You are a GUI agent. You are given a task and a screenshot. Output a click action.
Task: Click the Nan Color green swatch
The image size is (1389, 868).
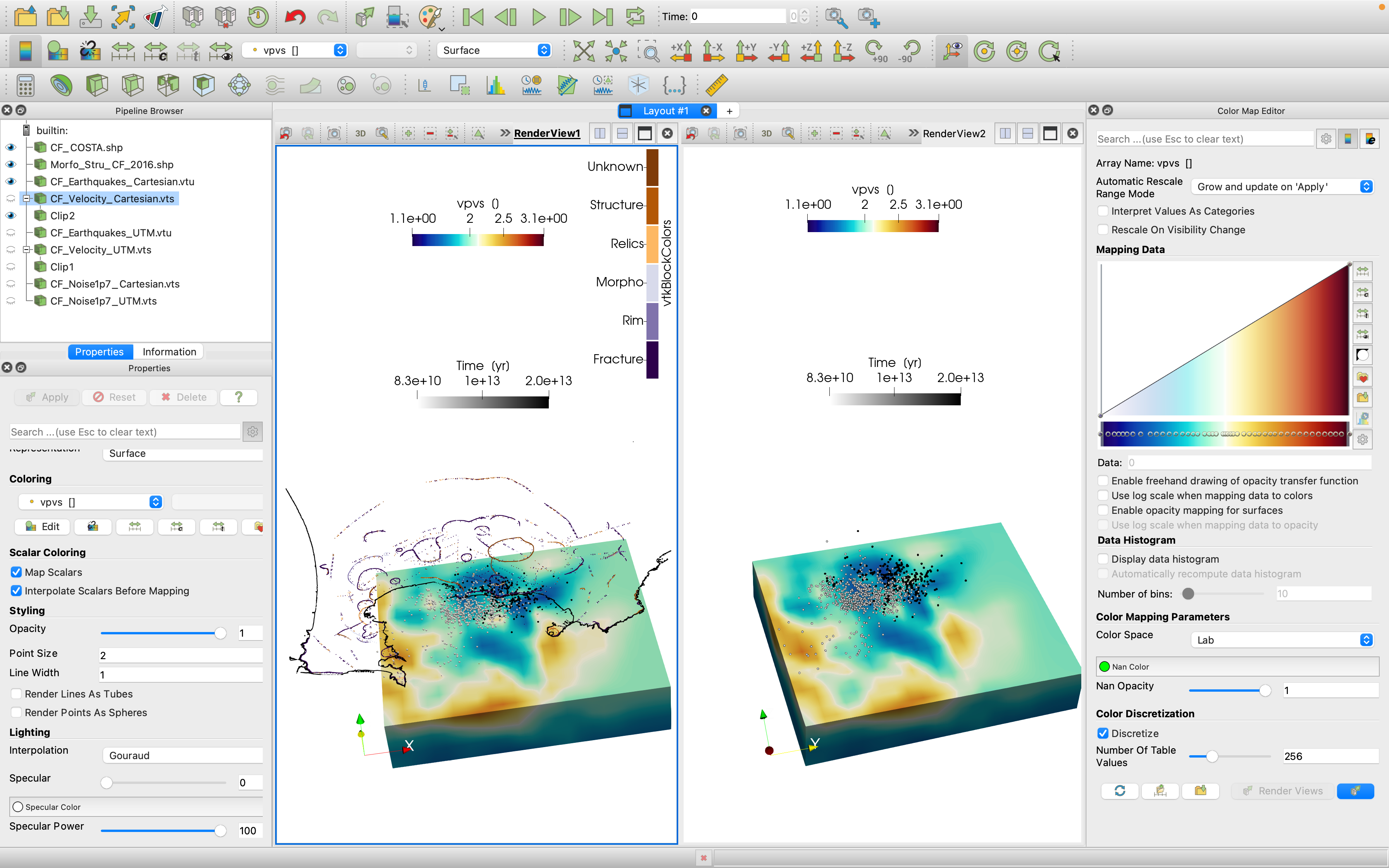pos(1104,666)
